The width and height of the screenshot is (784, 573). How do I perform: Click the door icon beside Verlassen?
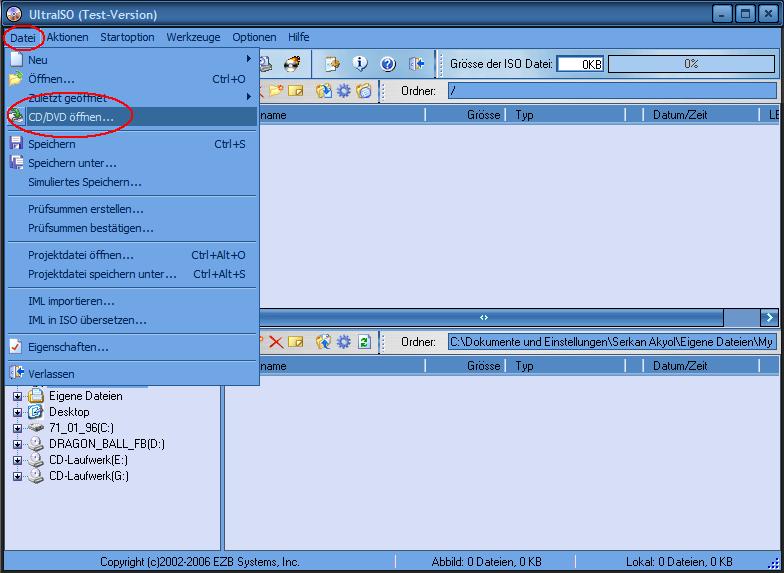click(x=16, y=373)
